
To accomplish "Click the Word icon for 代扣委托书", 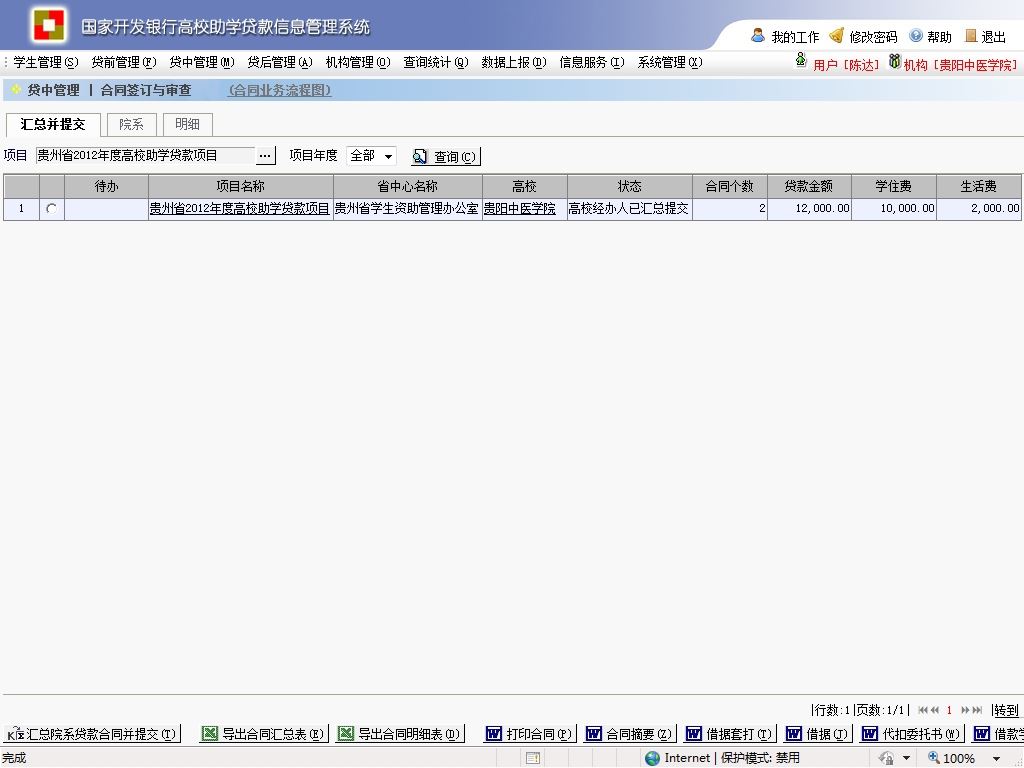I will click(x=869, y=733).
